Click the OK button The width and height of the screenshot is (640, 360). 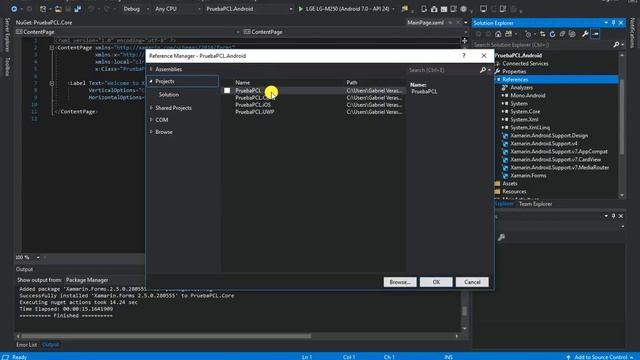[436, 282]
